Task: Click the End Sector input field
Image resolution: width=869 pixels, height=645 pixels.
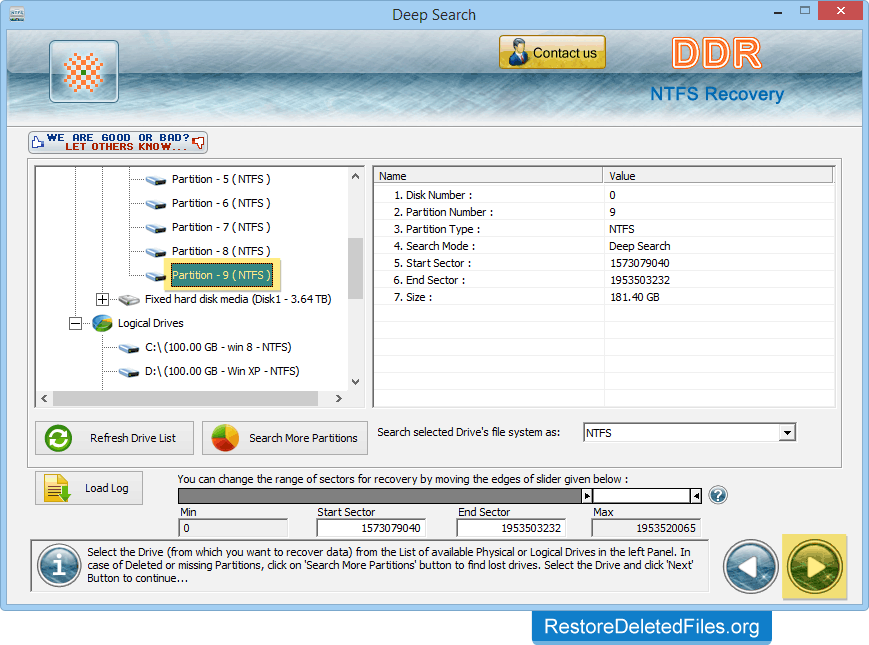Action: click(512, 528)
